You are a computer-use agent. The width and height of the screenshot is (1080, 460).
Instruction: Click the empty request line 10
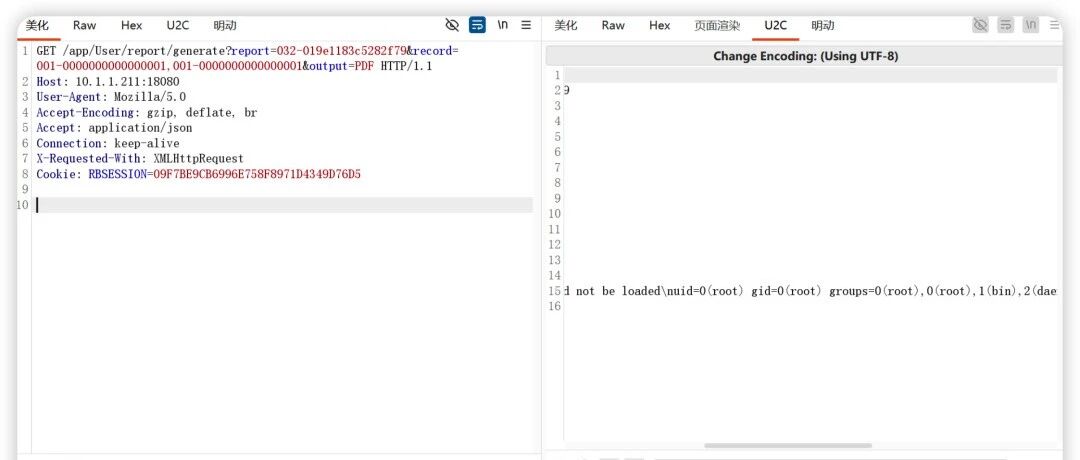284,205
